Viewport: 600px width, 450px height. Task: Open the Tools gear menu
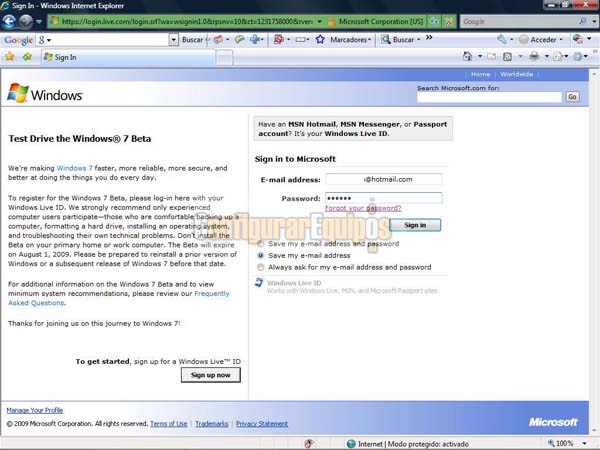[x=578, y=57]
